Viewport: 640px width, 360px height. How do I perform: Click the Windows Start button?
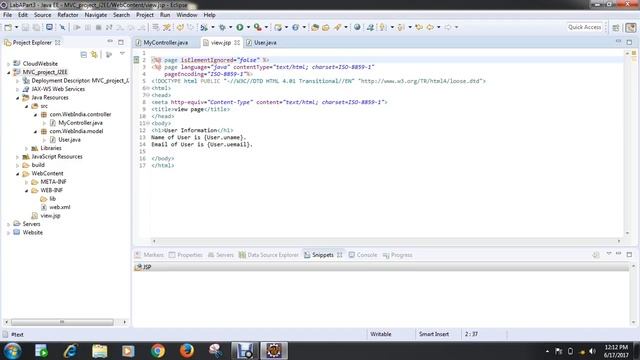(x=12, y=351)
